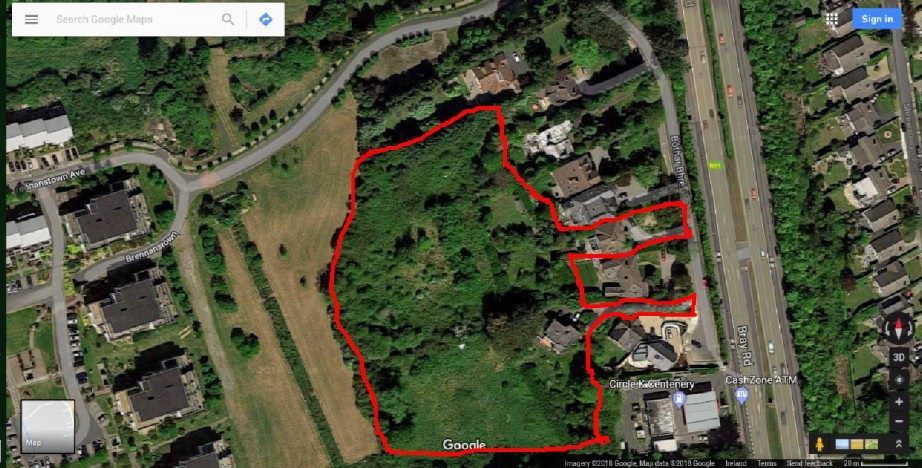Screen dimensions: 922x468
Task: Expand the imagery strip with double chevron
Action: point(898,444)
